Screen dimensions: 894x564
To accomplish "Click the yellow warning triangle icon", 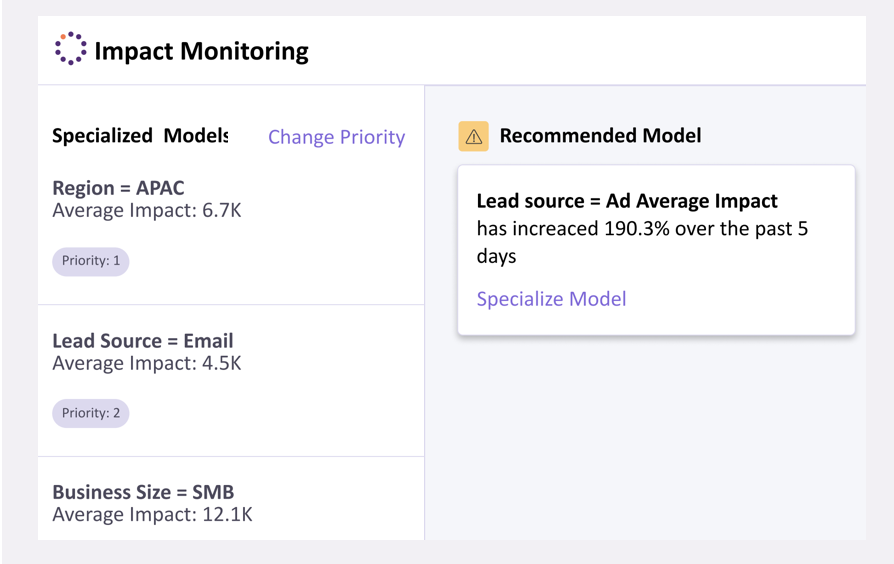I will coord(473,136).
